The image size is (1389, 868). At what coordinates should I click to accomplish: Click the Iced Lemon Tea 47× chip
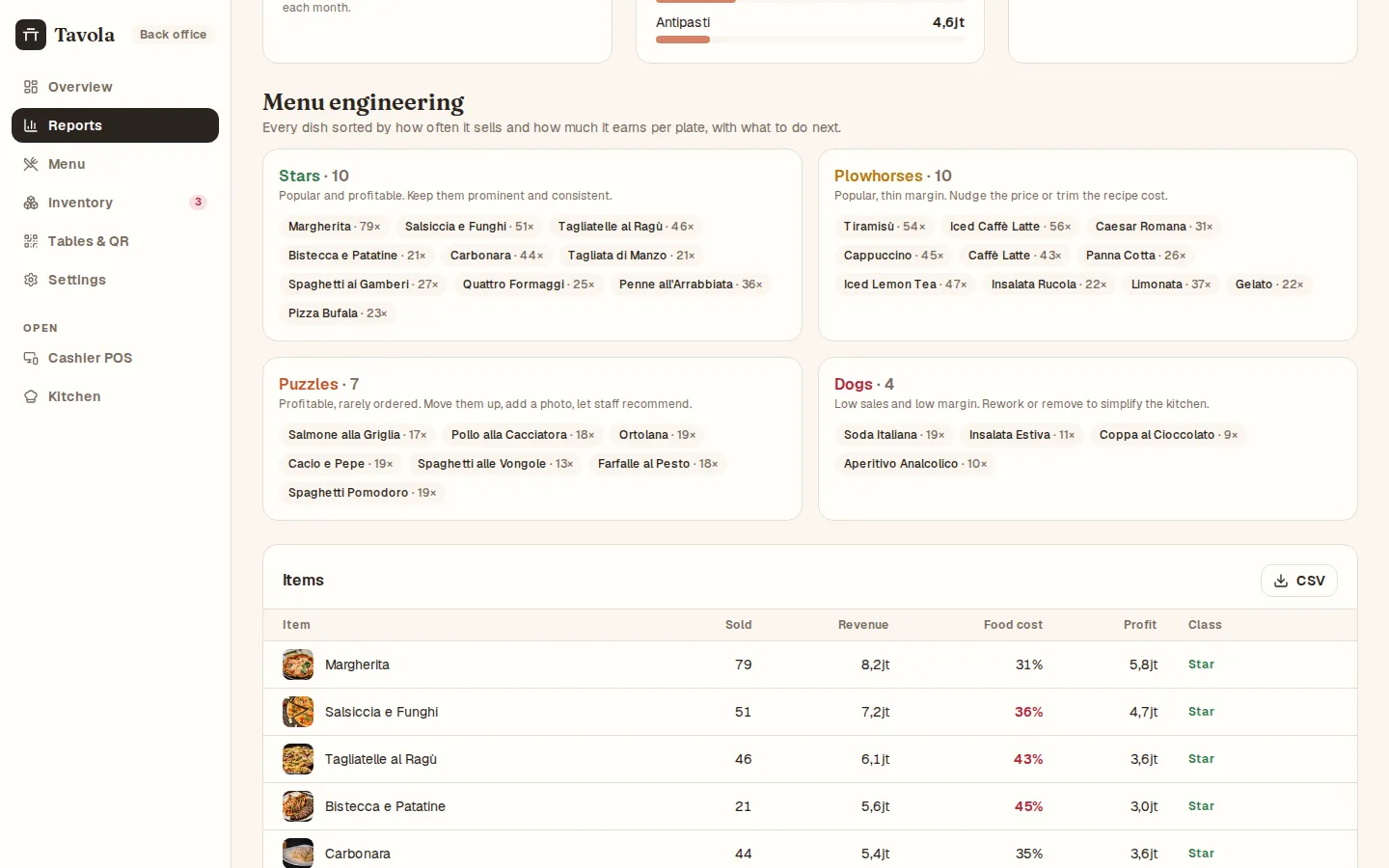[x=906, y=285]
